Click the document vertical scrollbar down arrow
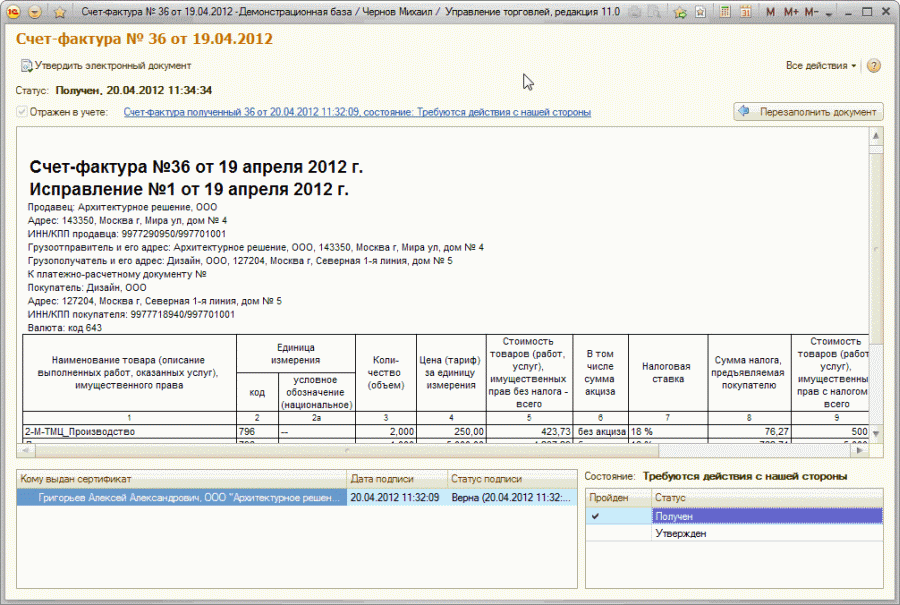This screenshot has height=605, width=900. click(876, 433)
